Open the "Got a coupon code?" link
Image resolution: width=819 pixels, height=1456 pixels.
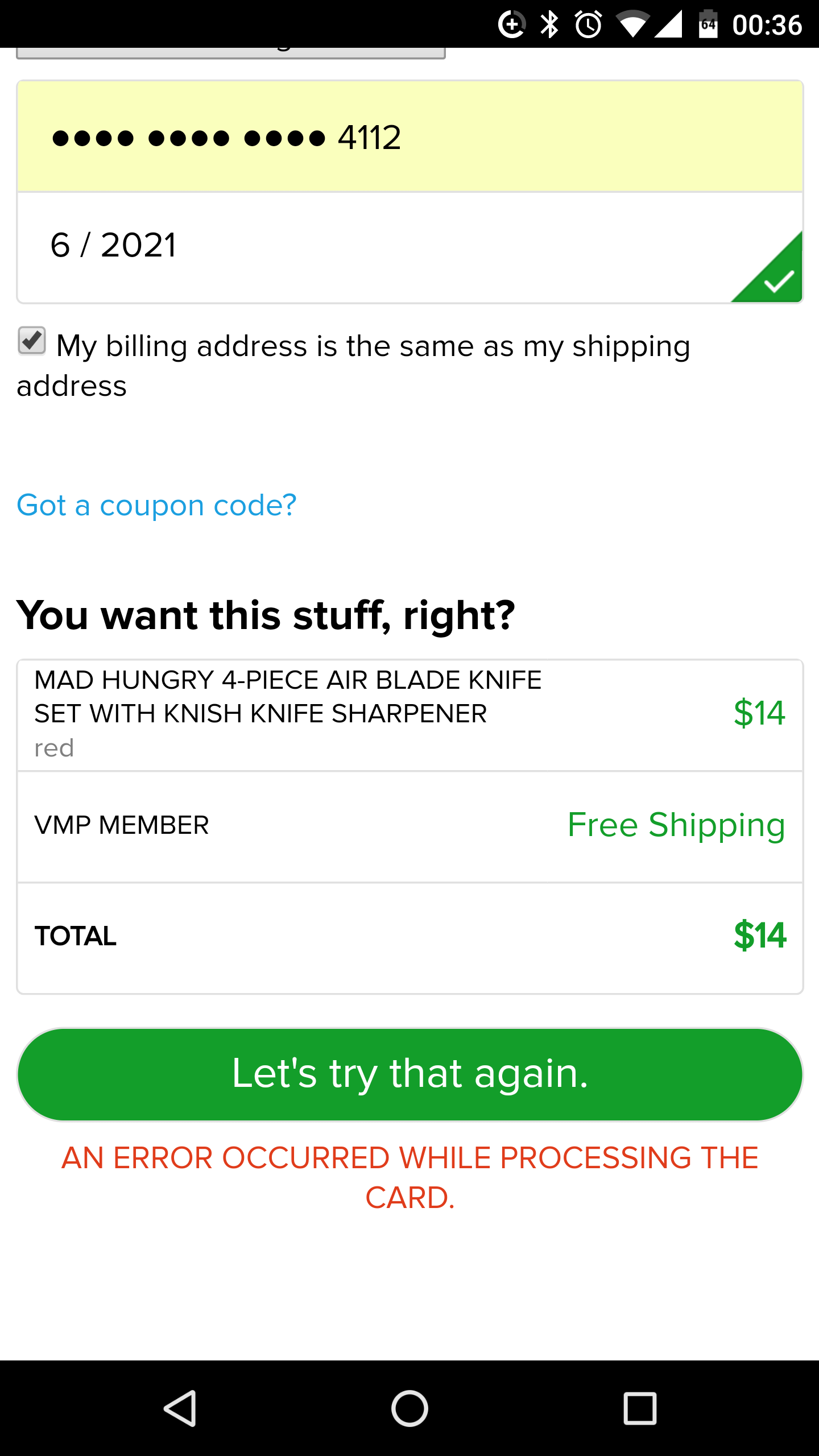pyautogui.click(x=156, y=505)
